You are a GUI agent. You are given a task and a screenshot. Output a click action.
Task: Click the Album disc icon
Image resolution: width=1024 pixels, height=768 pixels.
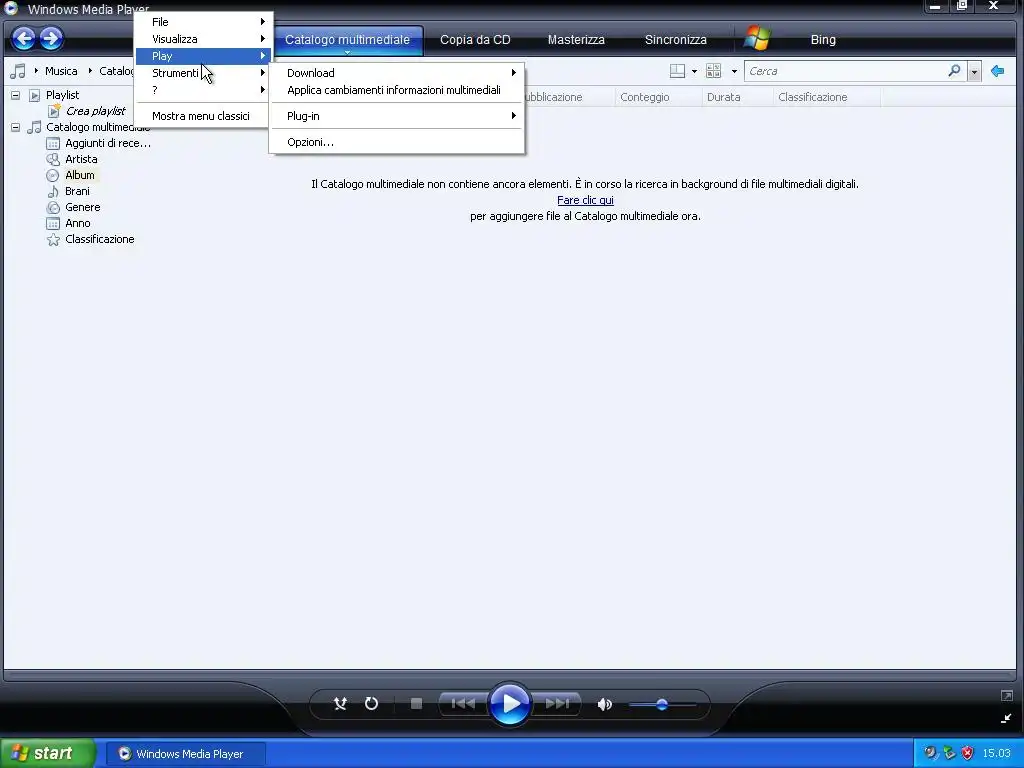(53, 175)
